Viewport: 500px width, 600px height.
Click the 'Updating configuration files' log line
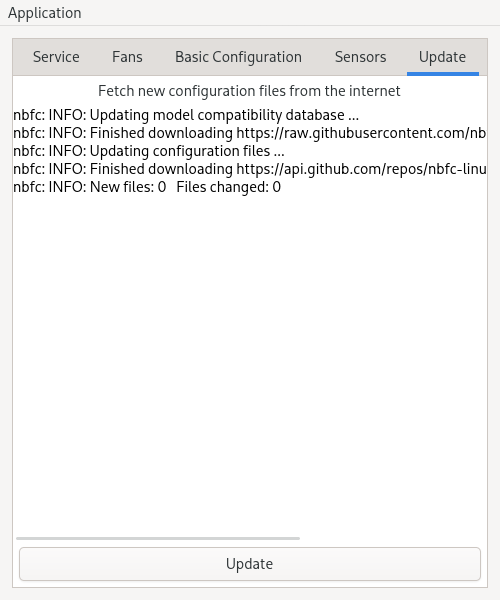[149, 151]
